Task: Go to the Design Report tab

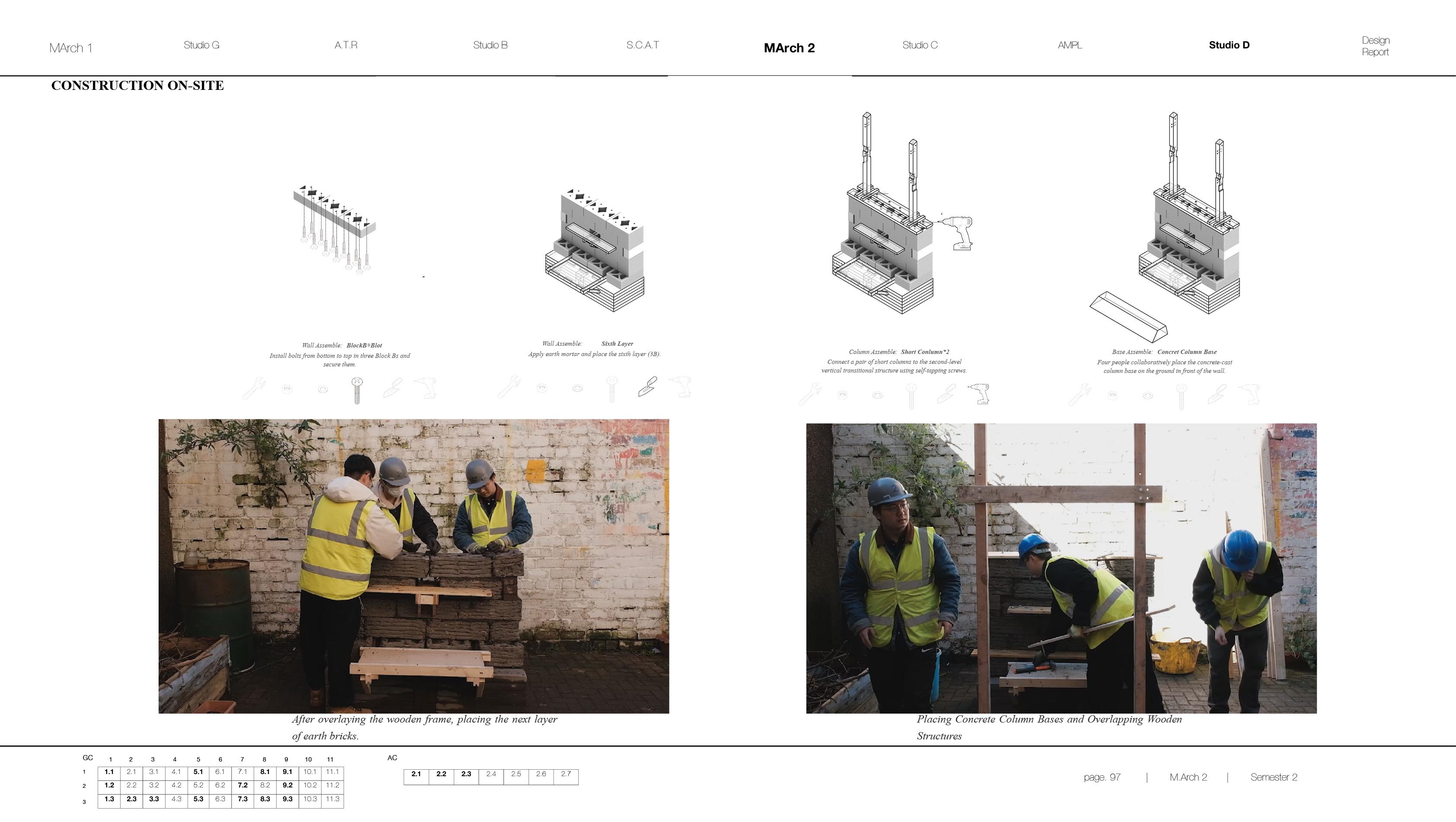Action: click(1375, 46)
